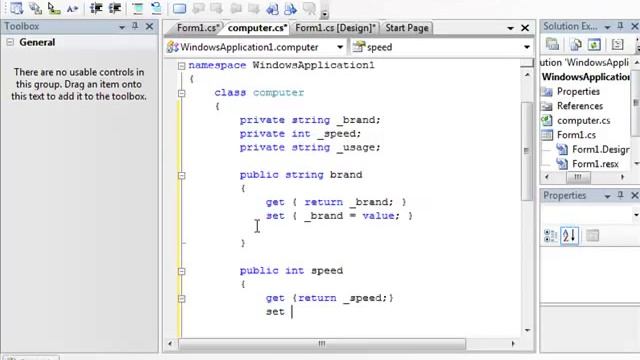Select References node in Solution Explorer
This screenshot has height=360, width=640.
(x=580, y=106)
